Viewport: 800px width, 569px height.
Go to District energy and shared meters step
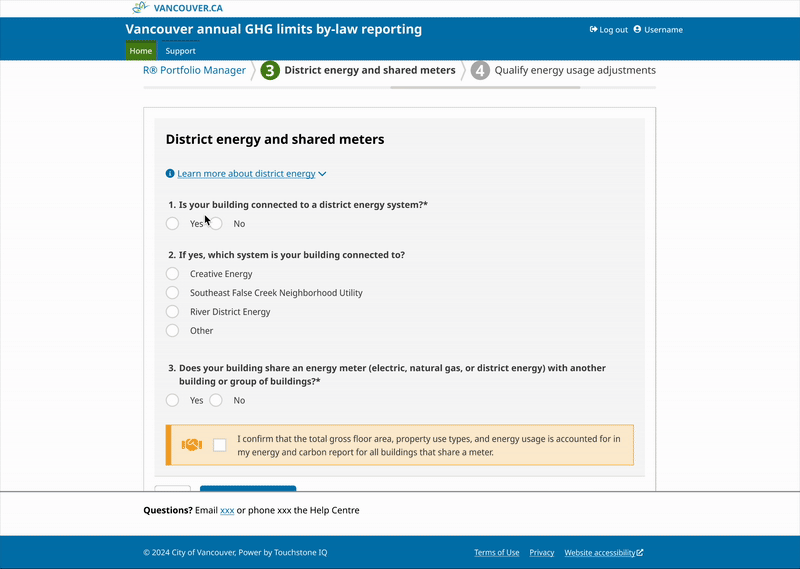pyautogui.click(x=370, y=70)
